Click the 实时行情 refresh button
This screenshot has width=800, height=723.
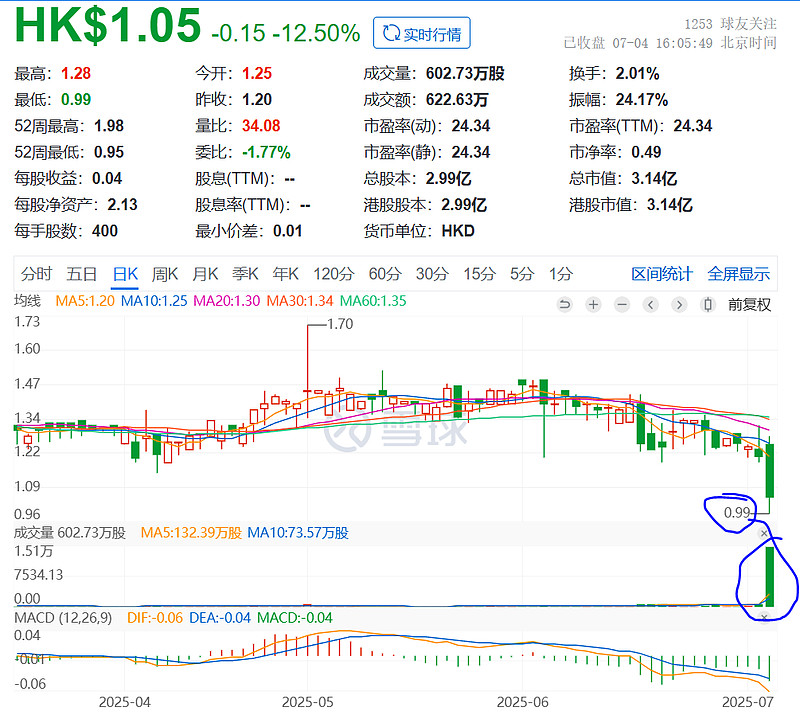tap(421, 33)
